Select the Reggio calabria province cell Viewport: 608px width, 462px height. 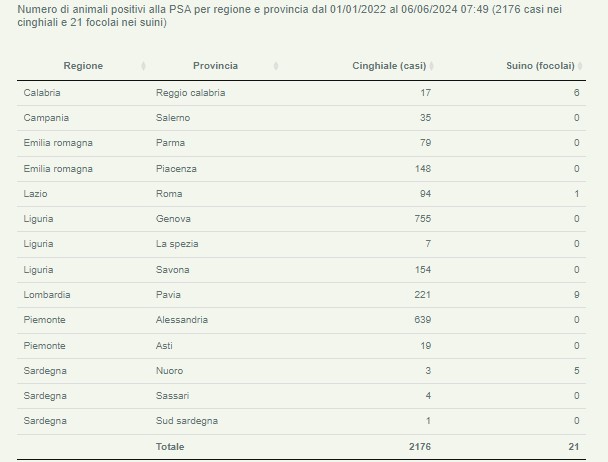click(190, 93)
